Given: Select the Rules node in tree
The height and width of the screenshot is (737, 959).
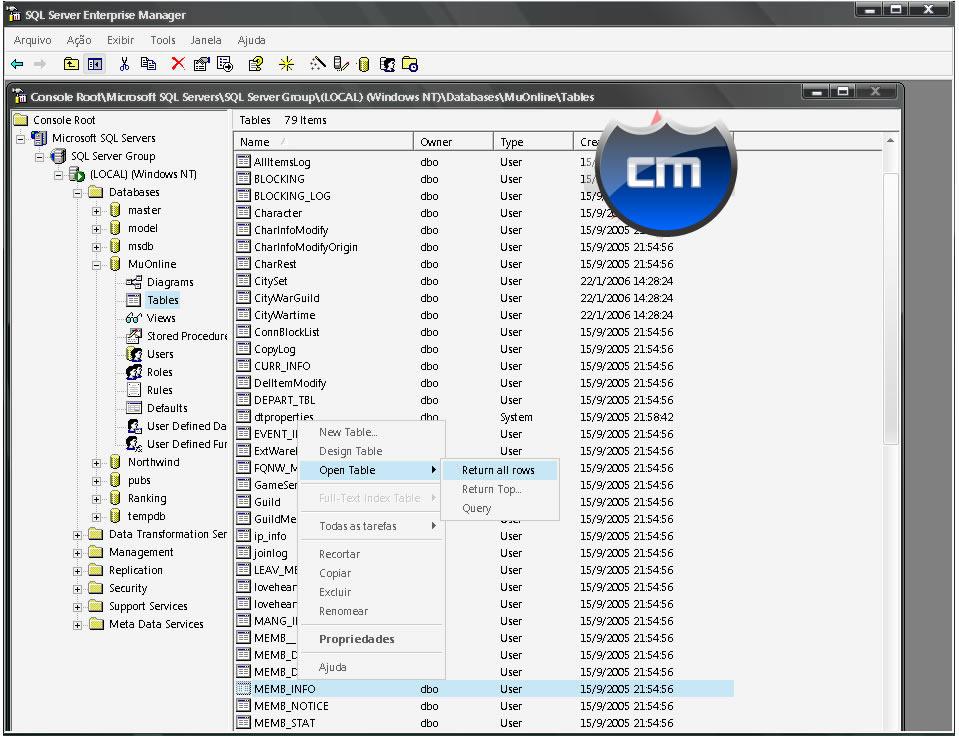Looking at the screenshot, I should tap(160, 390).
